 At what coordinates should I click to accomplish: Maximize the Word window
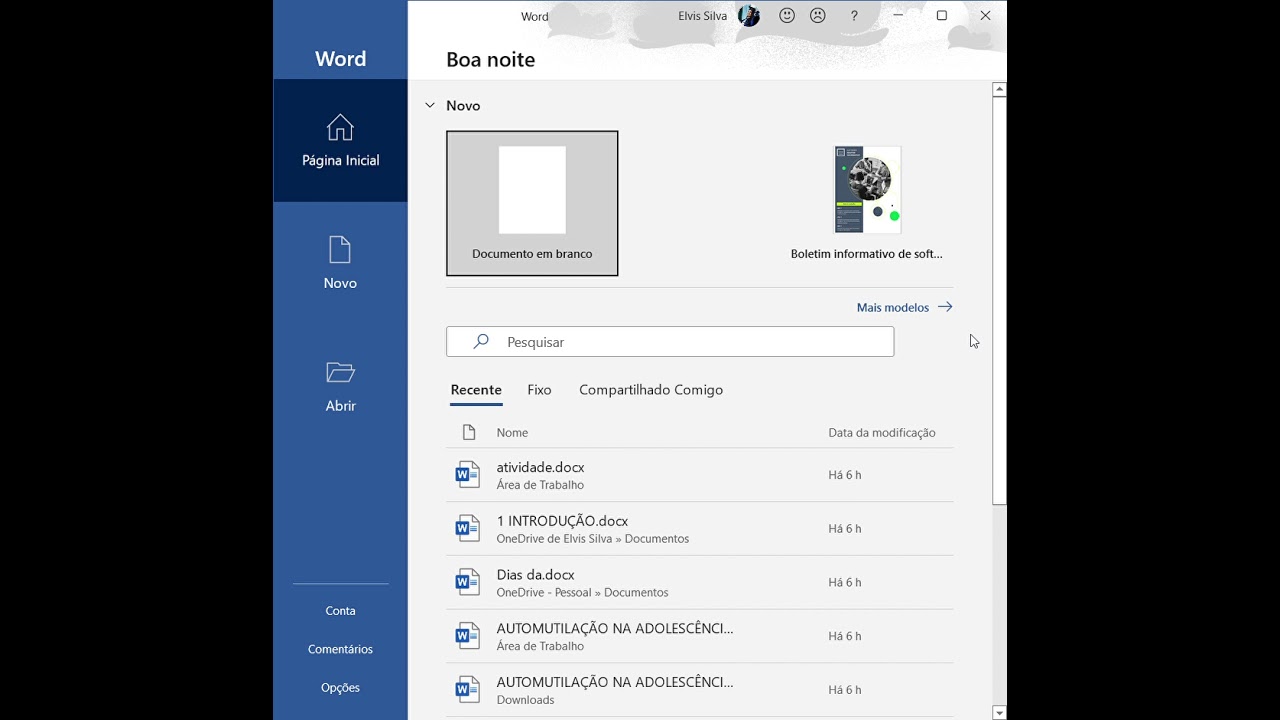(x=941, y=16)
